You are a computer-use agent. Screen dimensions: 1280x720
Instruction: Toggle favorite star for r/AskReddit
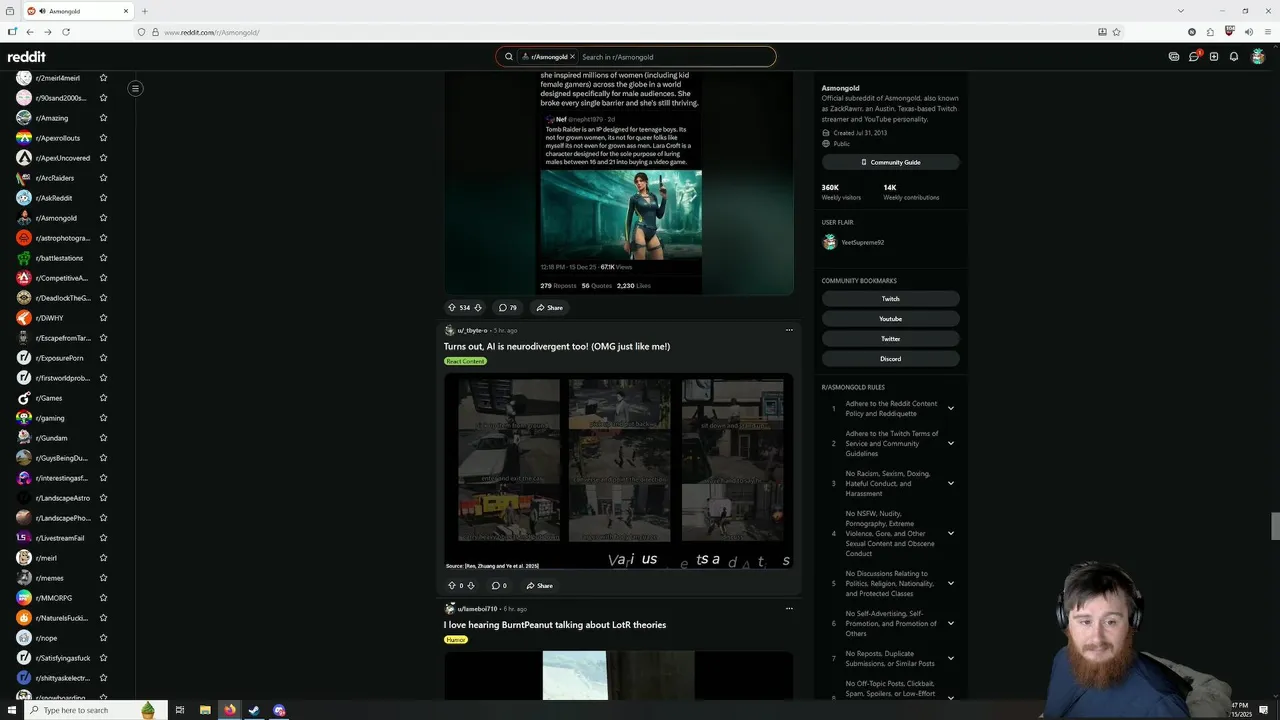pos(103,198)
